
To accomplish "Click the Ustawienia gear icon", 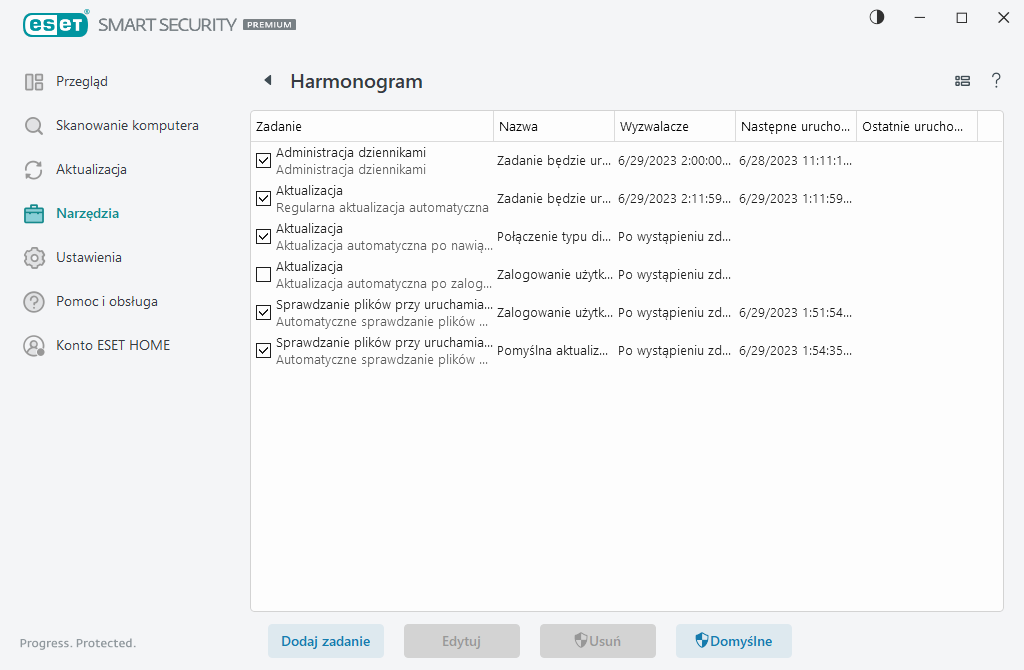I will (34, 258).
